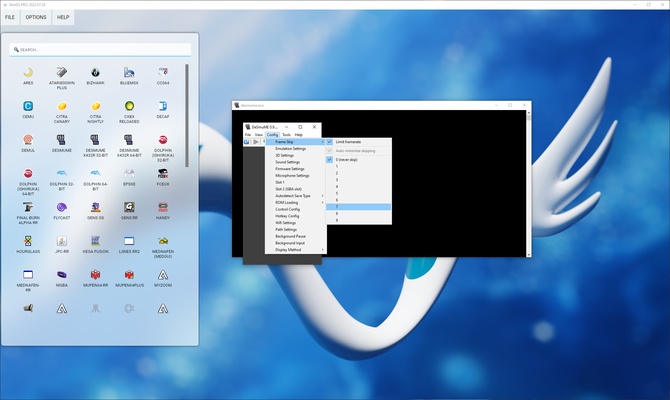Open the OPTIONS menu in WinDS PRO

pyautogui.click(x=36, y=18)
